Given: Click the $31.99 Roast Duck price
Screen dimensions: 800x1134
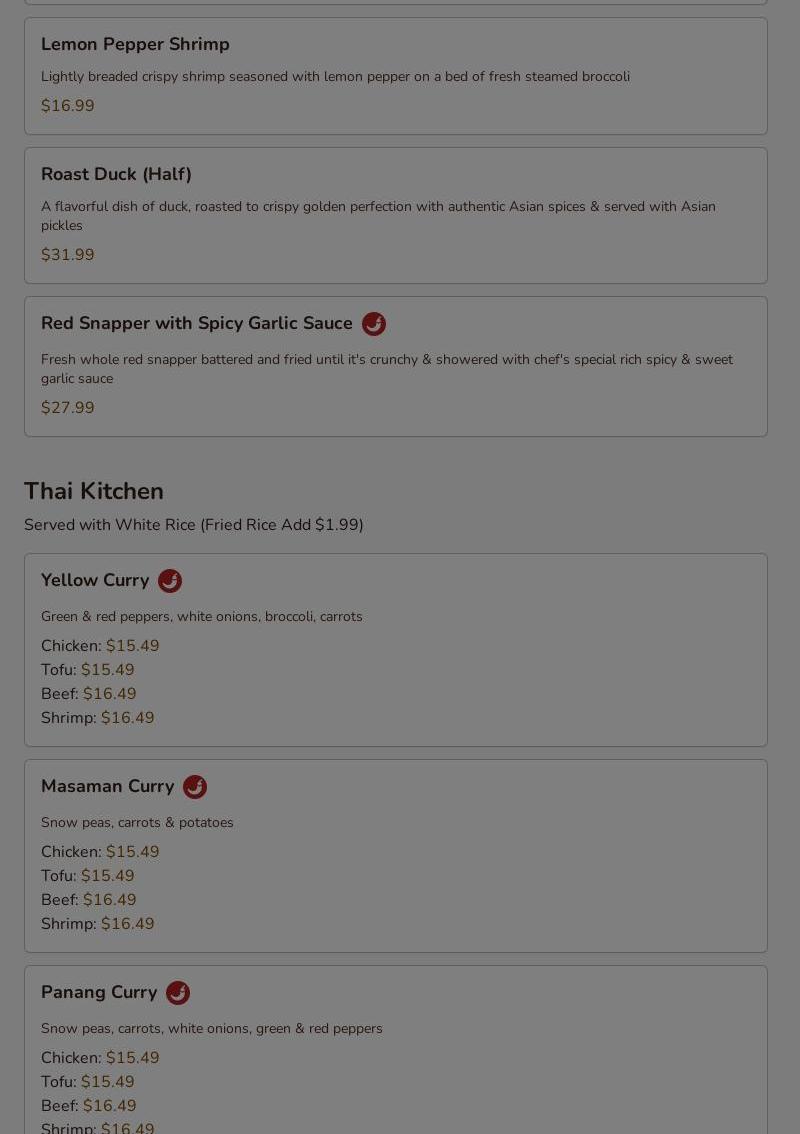Looking at the screenshot, I should point(67,255).
